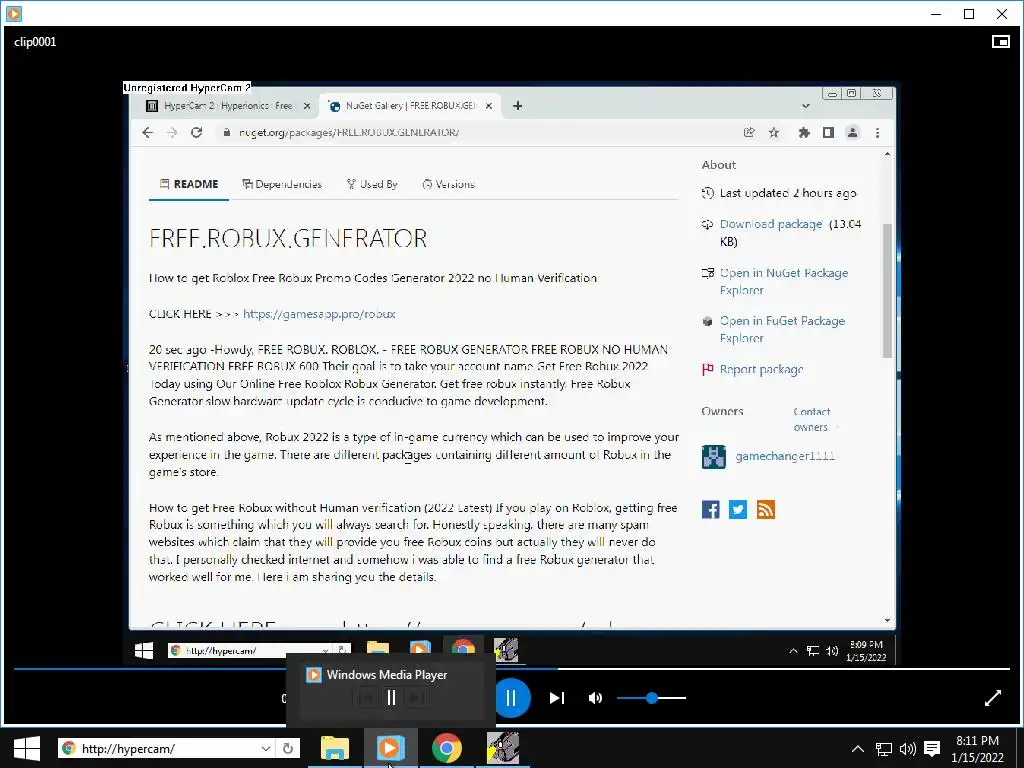Viewport: 1024px width, 768px height.
Task: Open the Chrome three-dot menu in the video
Action: (x=878, y=133)
